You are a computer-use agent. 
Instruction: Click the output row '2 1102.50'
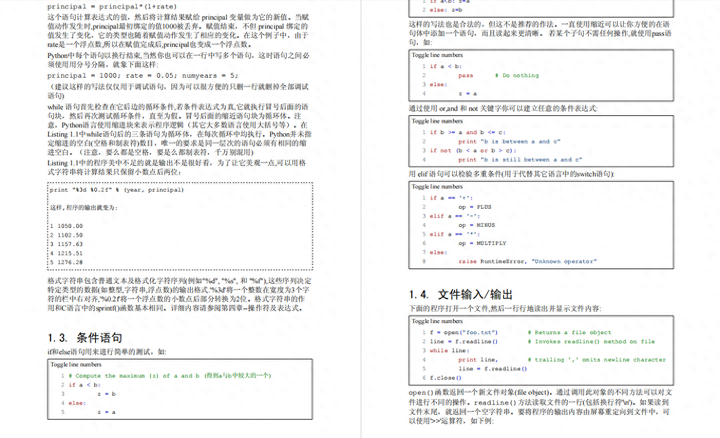67,235
